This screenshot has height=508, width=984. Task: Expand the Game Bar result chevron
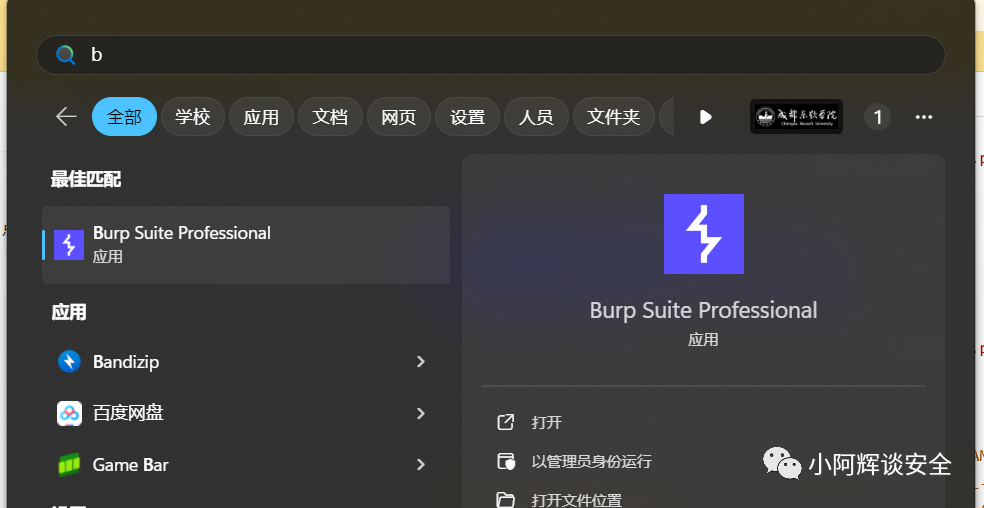(x=420, y=465)
